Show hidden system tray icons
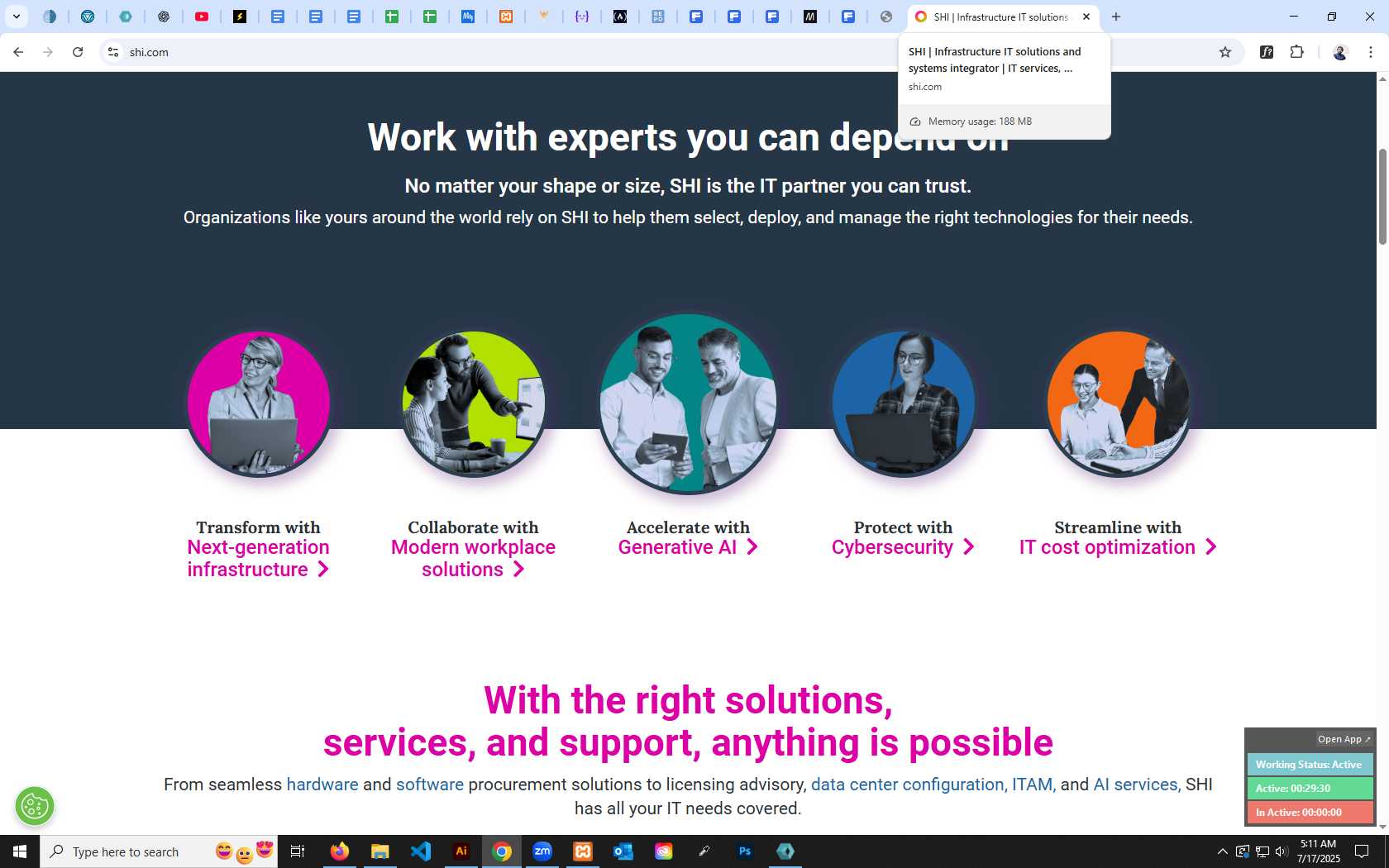 [1222, 851]
